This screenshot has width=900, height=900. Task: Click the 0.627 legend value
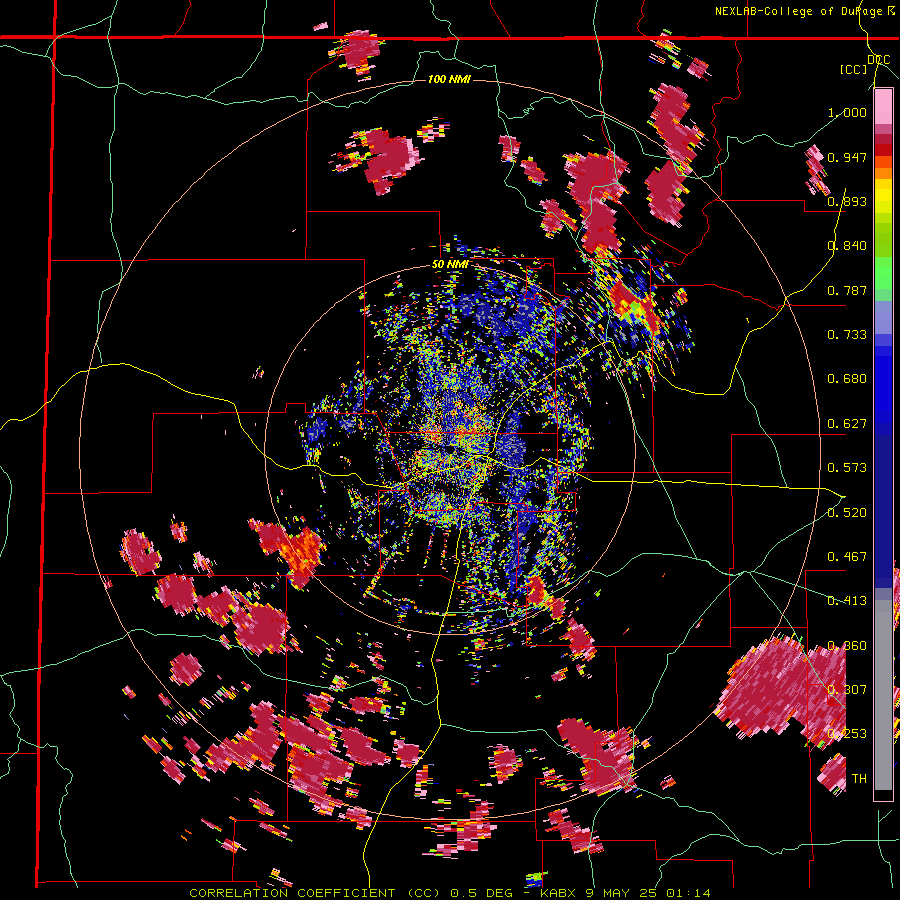847,424
